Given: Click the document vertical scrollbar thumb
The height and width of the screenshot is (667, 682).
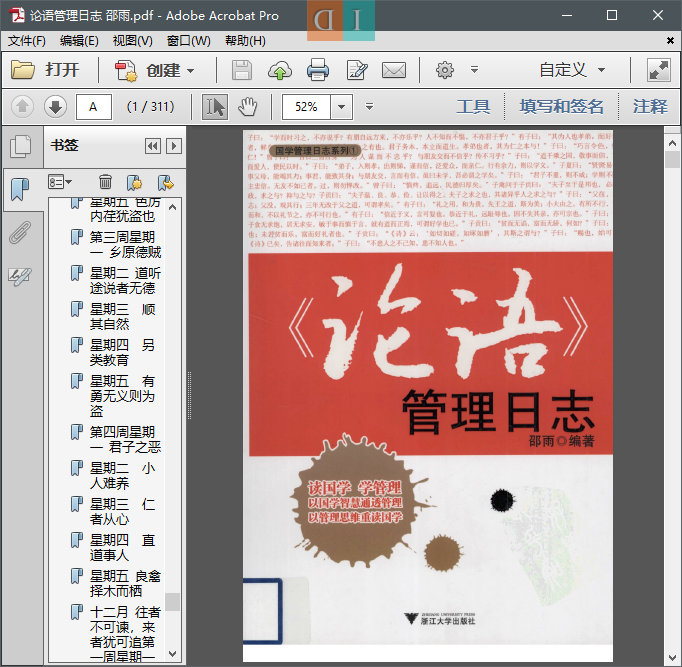Looking at the screenshot, I should tap(672, 159).
